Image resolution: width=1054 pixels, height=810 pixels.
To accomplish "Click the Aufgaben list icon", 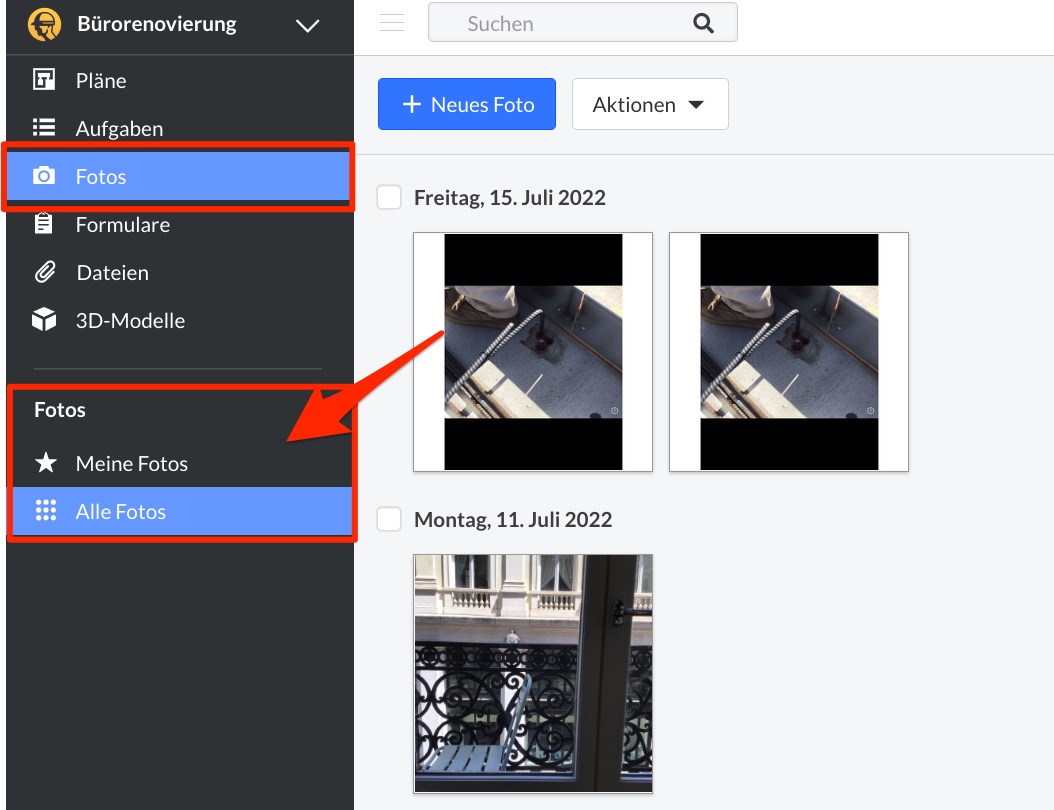I will [44, 128].
